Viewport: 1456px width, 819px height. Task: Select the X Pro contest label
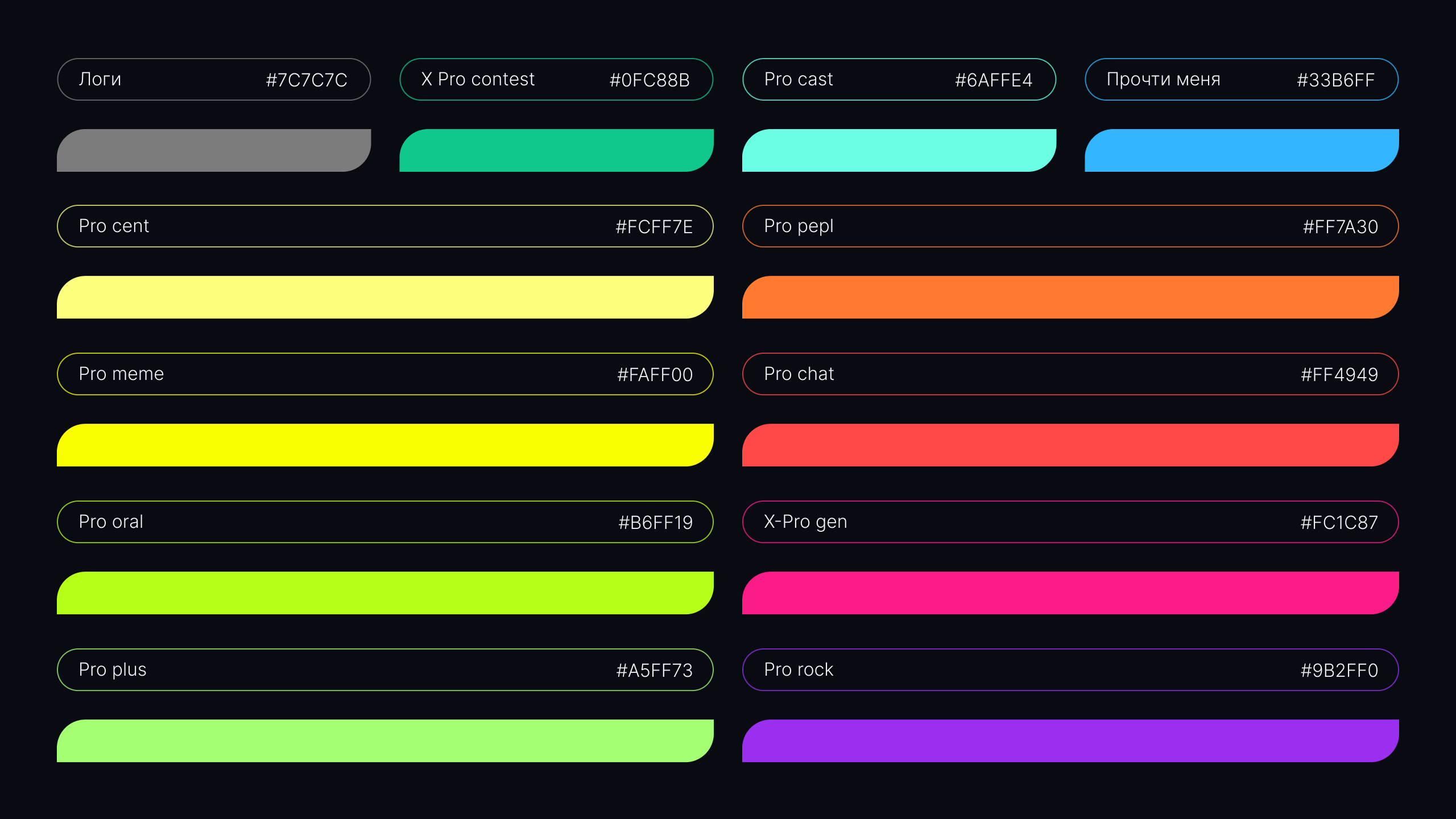pos(556,79)
